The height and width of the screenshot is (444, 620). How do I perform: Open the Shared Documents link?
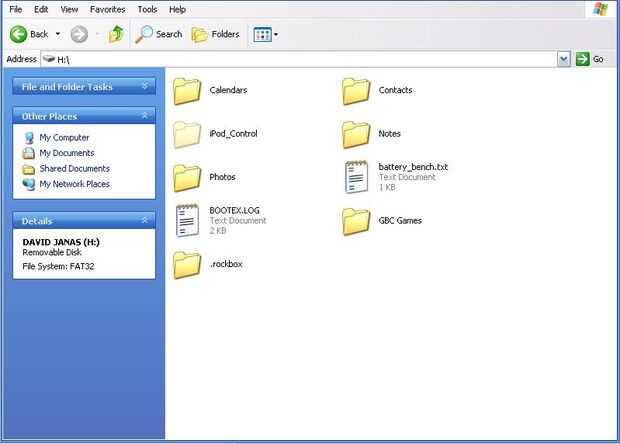(x=75, y=168)
